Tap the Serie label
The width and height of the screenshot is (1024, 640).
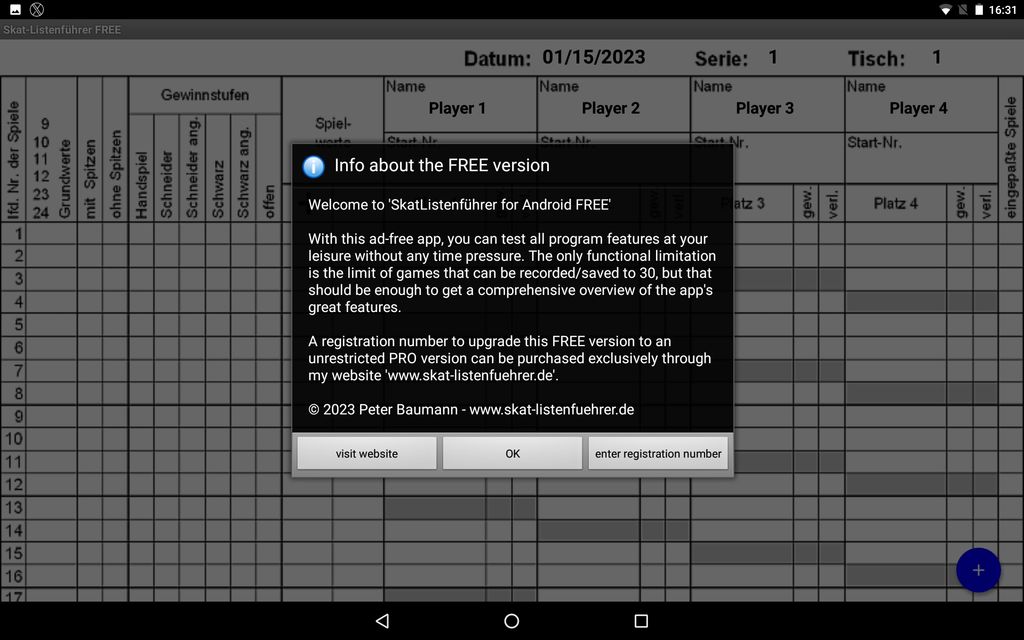[x=721, y=59]
